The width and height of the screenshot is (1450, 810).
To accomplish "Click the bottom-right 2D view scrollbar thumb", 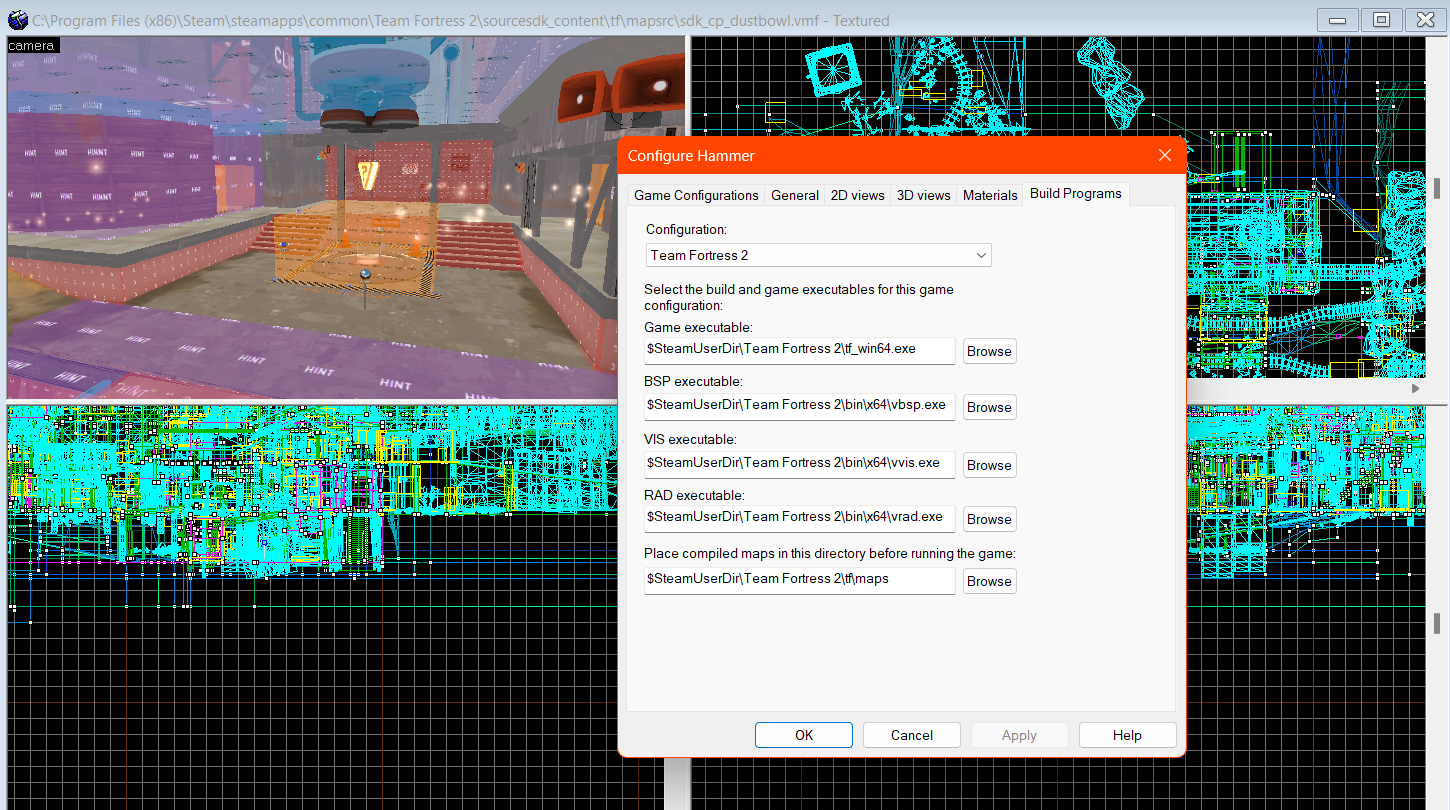I will 1437,623.
